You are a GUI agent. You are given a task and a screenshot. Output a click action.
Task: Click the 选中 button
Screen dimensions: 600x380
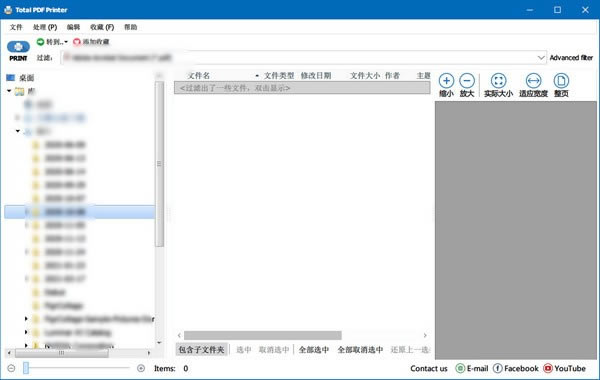click(x=243, y=349)
